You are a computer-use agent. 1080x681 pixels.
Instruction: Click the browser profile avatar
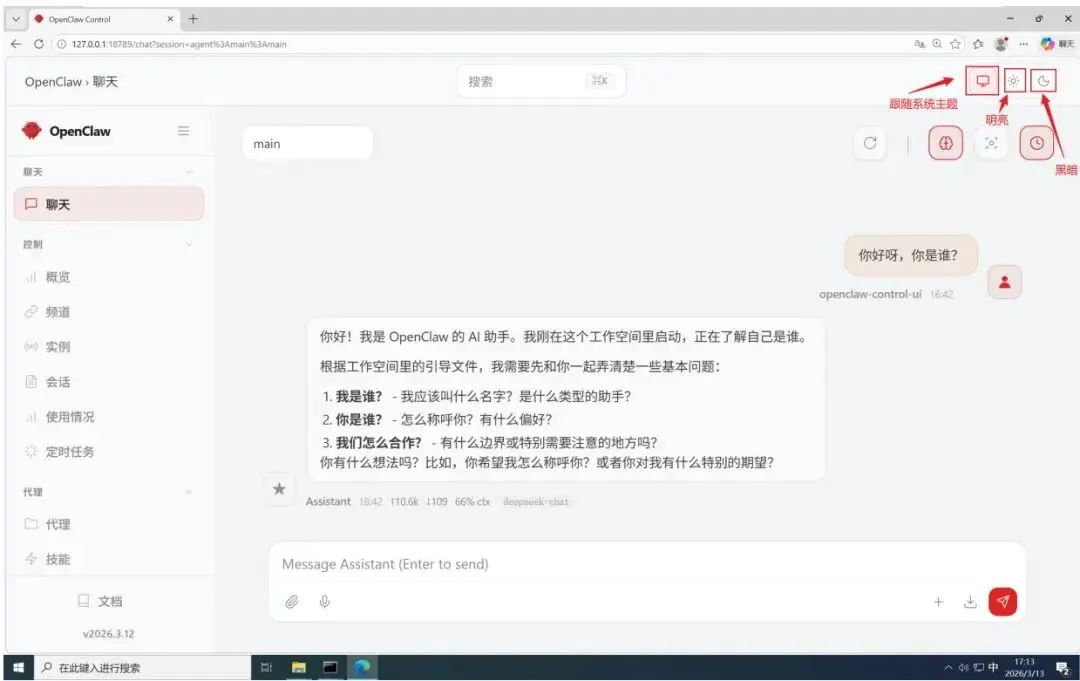1001,43
